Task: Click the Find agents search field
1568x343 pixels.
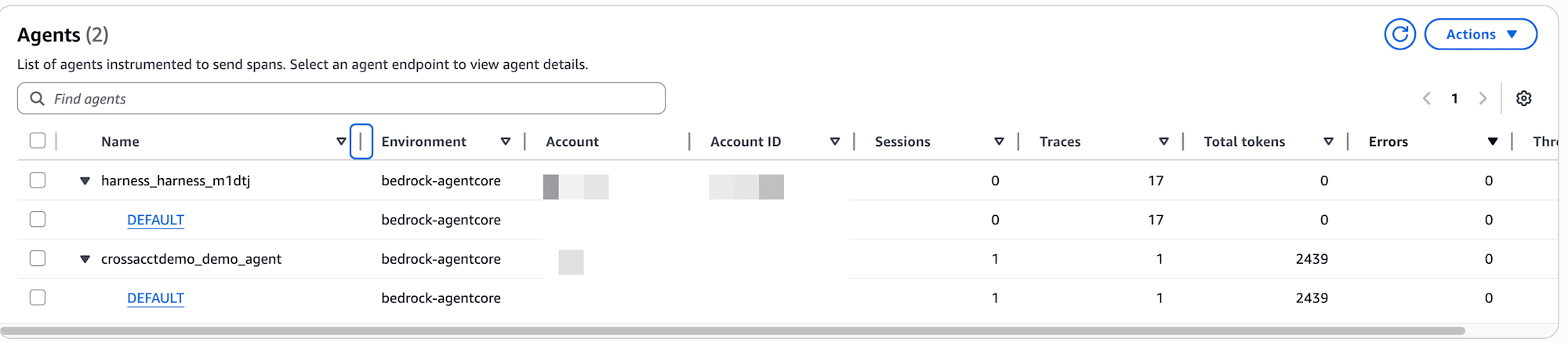Action: pyautogui.click(x=341, y=99)
